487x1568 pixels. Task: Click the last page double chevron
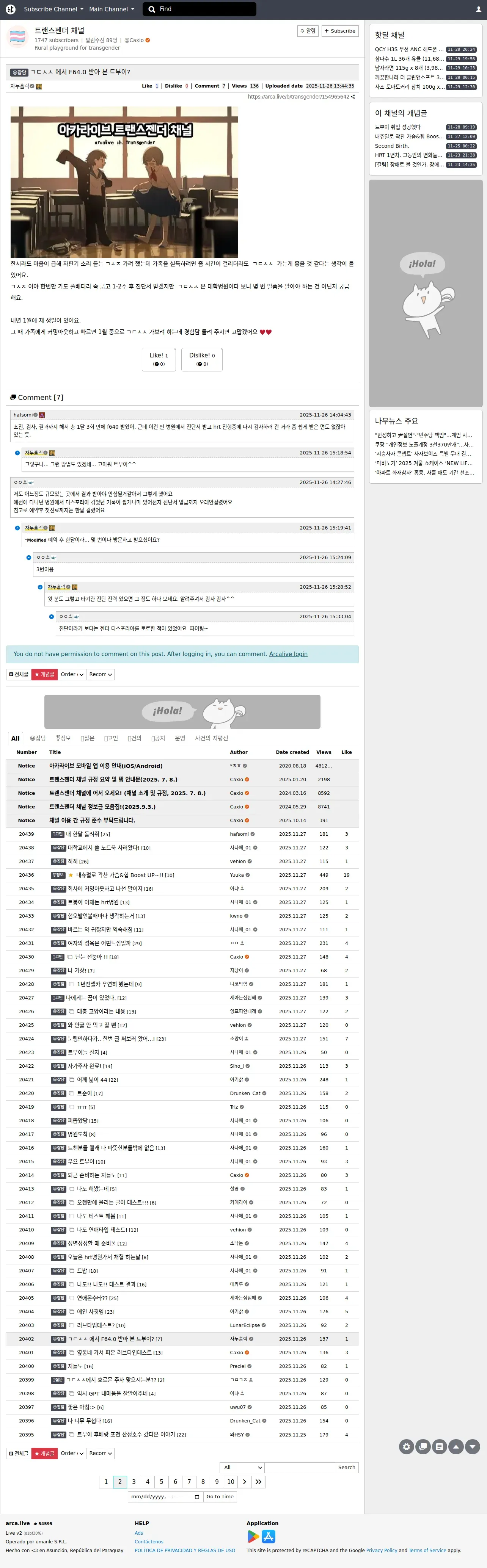(x=259, y=1482)
